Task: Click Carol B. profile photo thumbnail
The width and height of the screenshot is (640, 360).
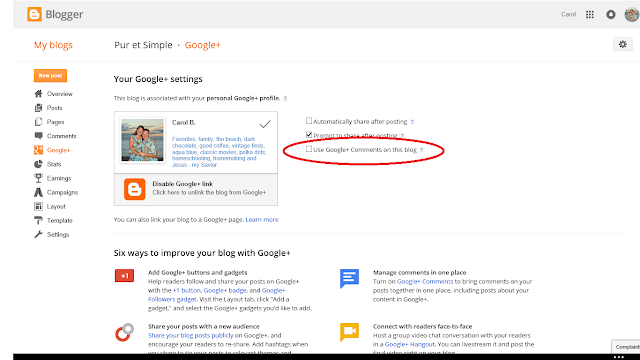Action: tap(142, 140)
